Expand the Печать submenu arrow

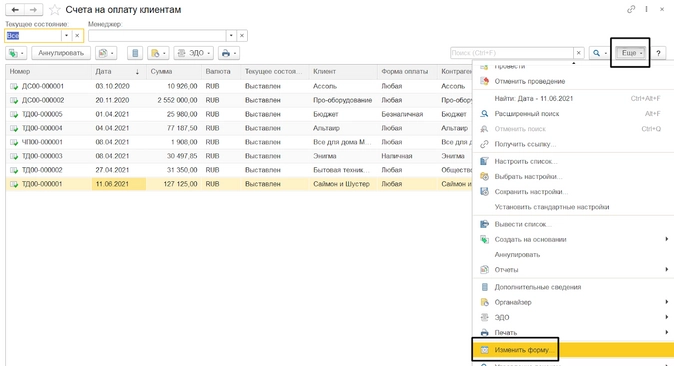[666, 332]
